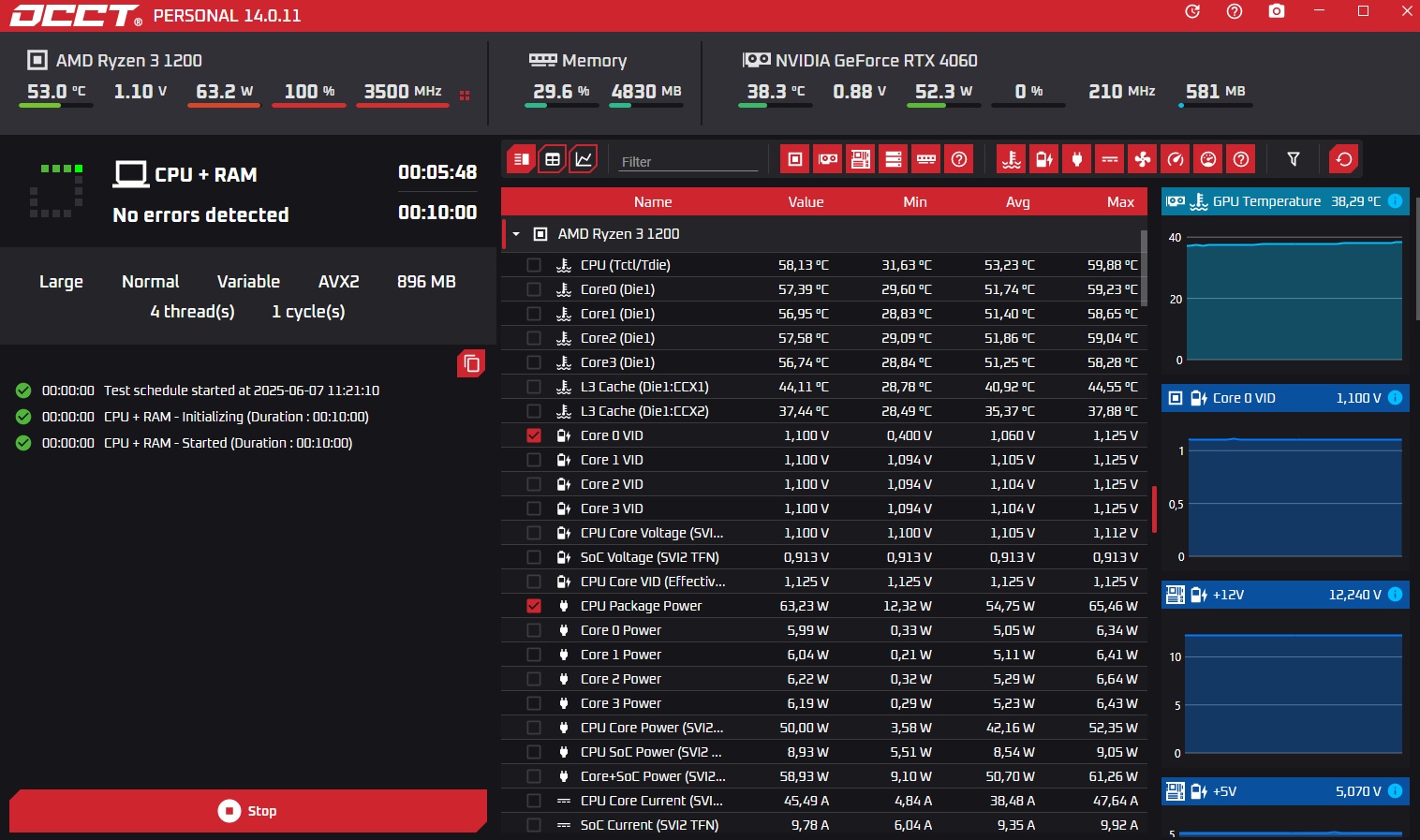Open the update history clock icon

click(1192, 11)
